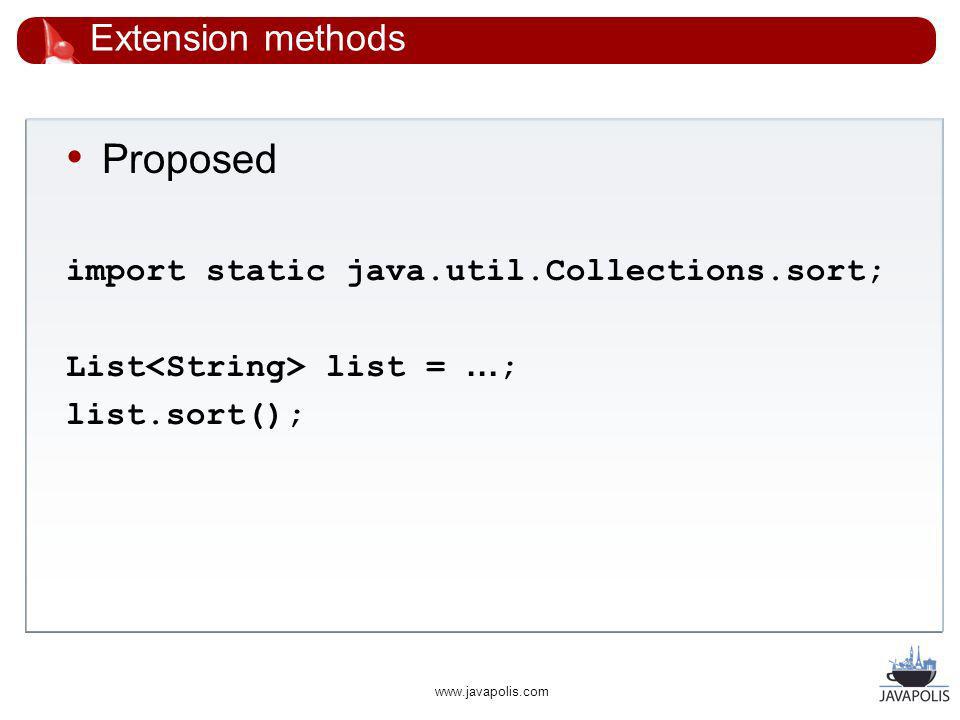Click the import static code line
The height and width of the screenshot is (720, 960).
tap(474, 271)
